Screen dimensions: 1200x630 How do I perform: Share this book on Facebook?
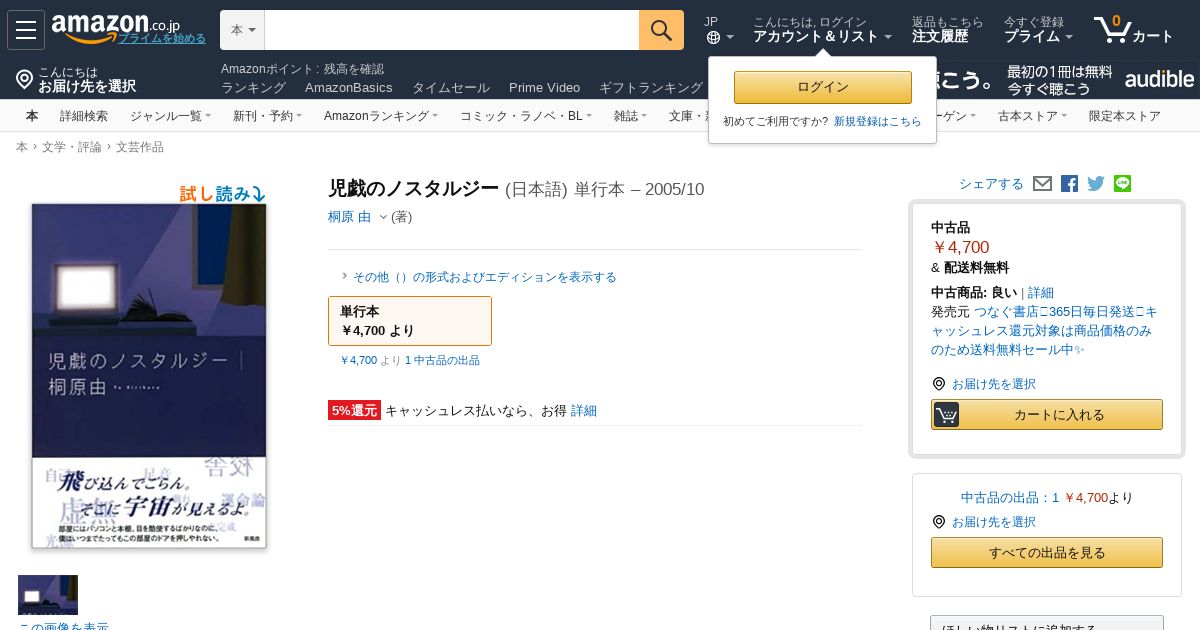coord(1069,184)
